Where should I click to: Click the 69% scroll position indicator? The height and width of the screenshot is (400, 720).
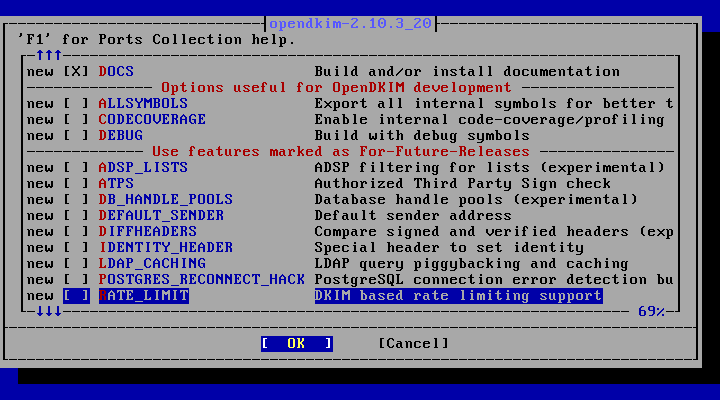tap(651, 312)
